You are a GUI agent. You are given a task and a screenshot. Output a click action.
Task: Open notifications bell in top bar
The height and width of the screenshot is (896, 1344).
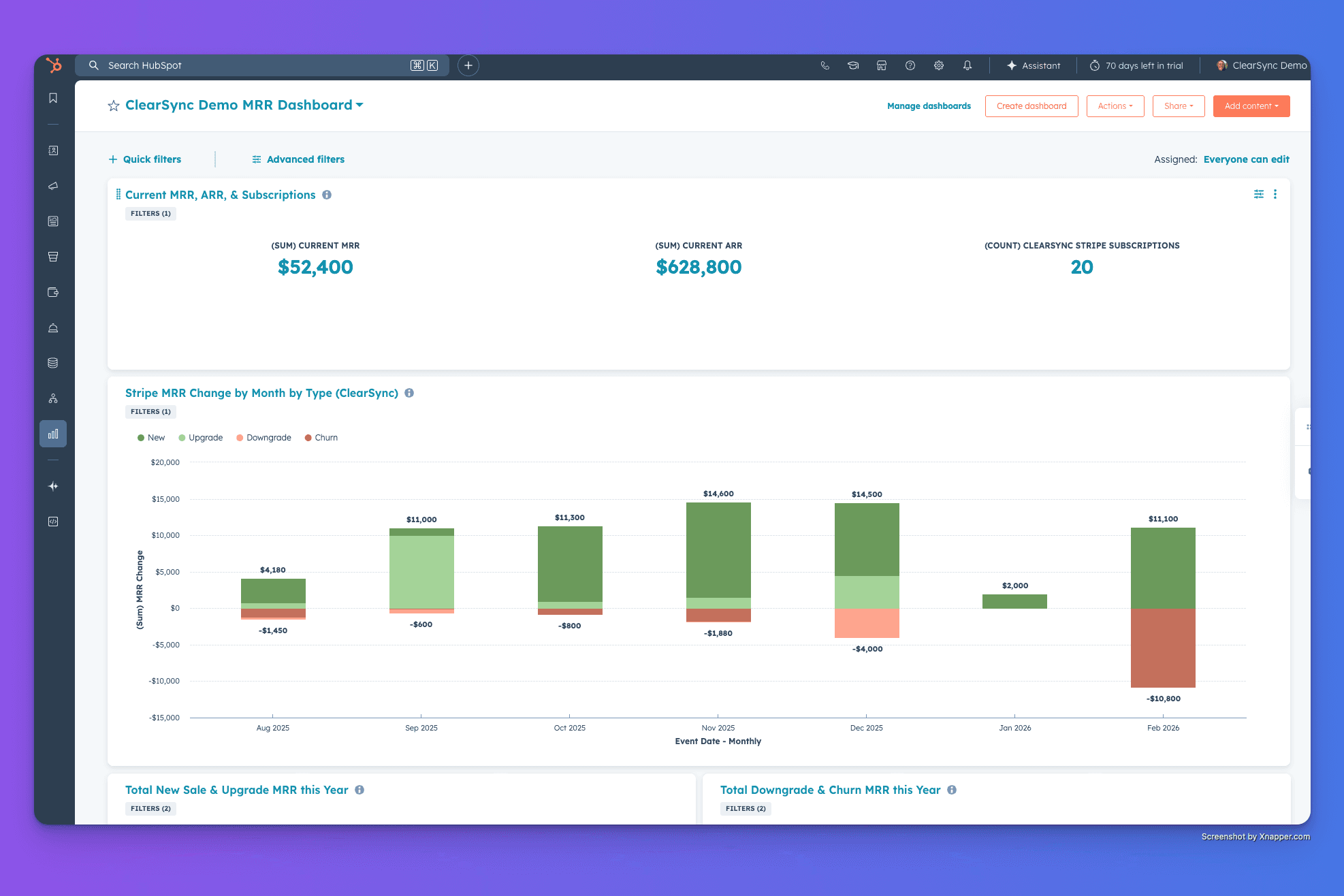coord(967,65)
